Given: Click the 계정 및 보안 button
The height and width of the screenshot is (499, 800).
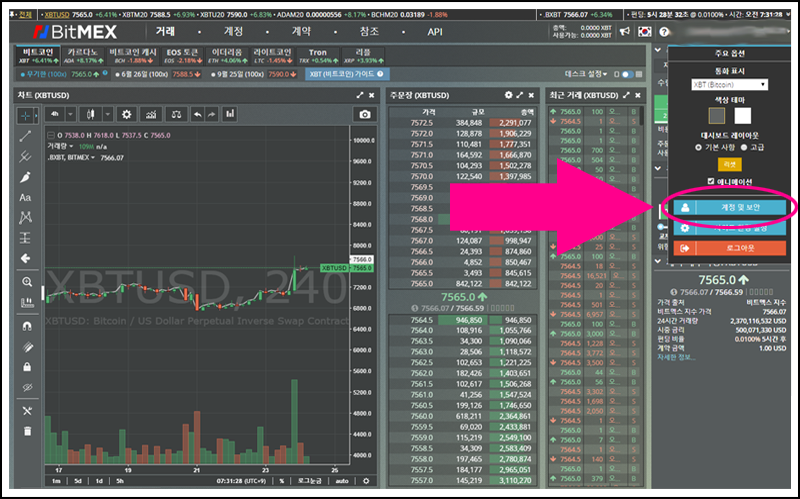Looking at the screenshot, I should click(730, 208).
